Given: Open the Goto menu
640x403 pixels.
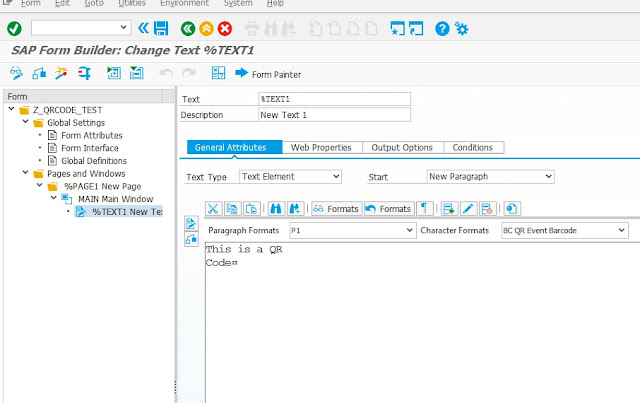Looking at the screenshot, I should (94, 3).
